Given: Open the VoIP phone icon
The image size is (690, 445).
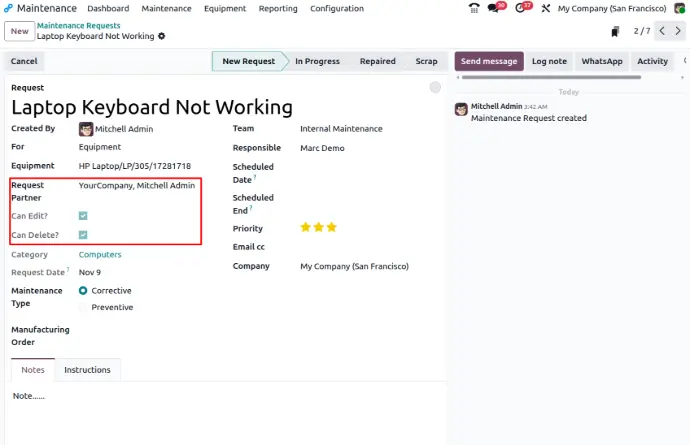Looking at the screenshot, I should pyautogui.click(x=474, y=8).
